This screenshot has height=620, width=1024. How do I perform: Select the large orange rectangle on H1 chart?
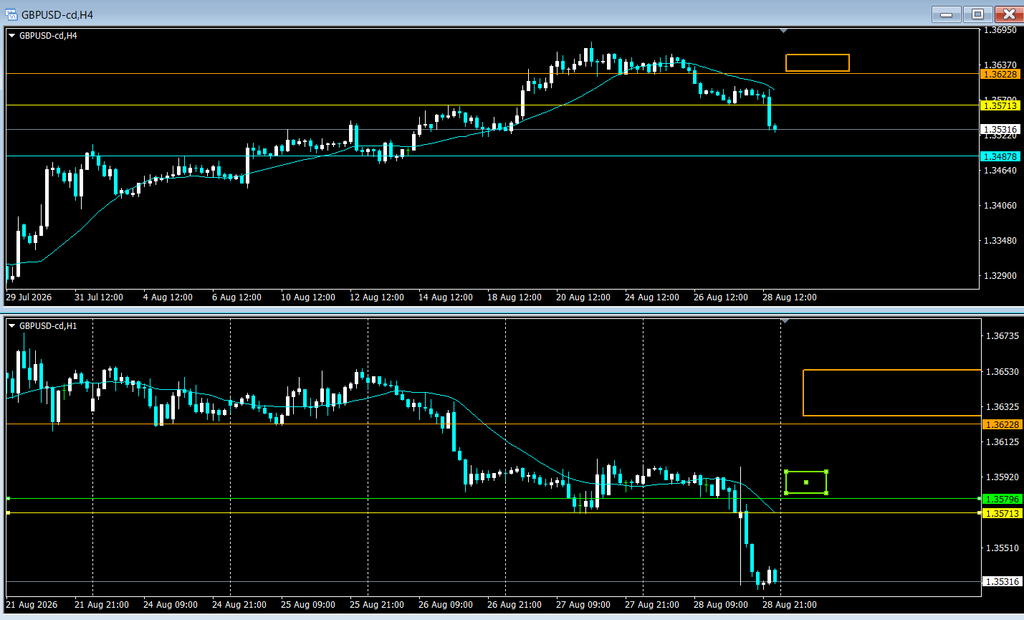[x=892, y=393]
